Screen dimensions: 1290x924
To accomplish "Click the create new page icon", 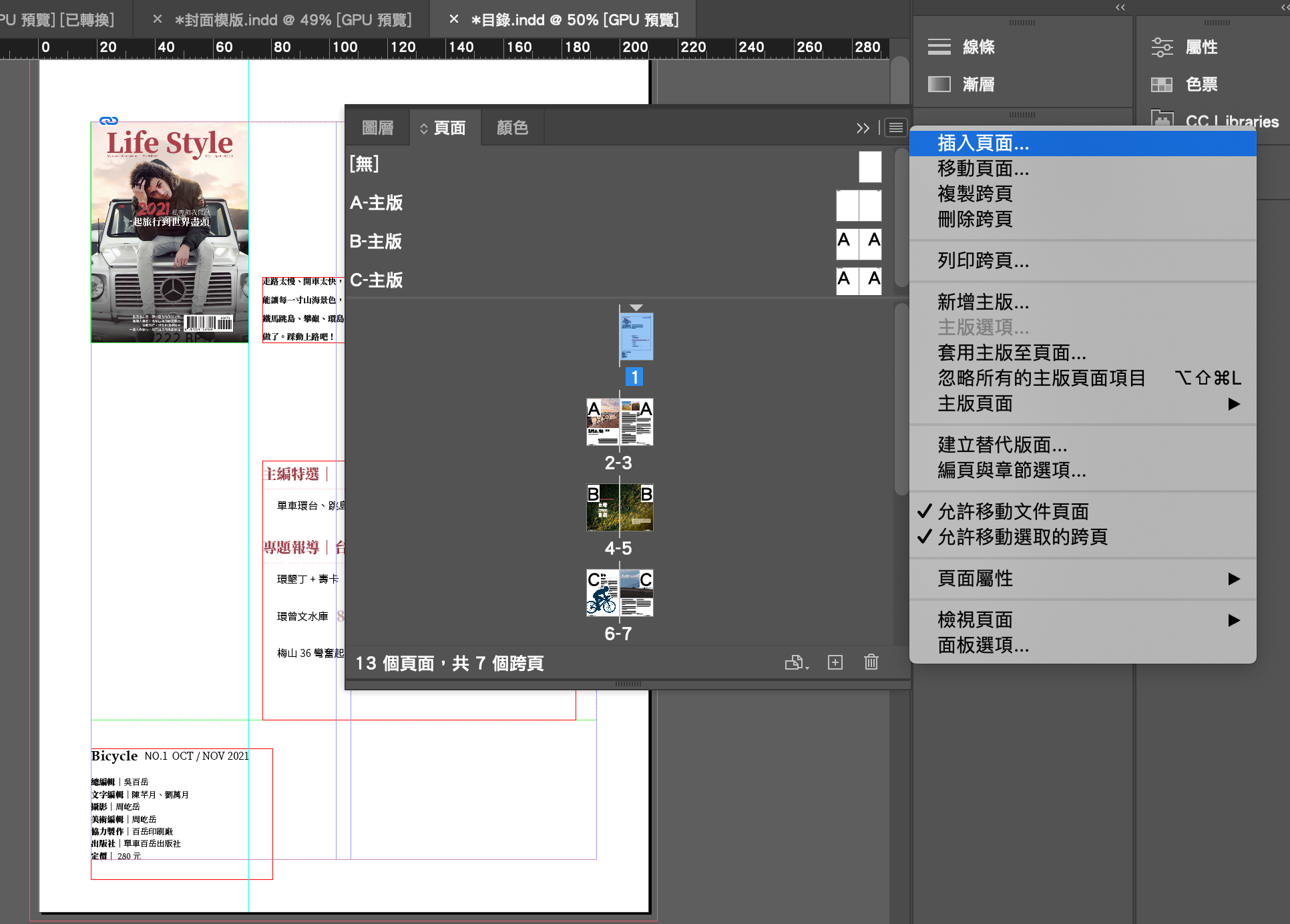I will click(x=835, y=662).
